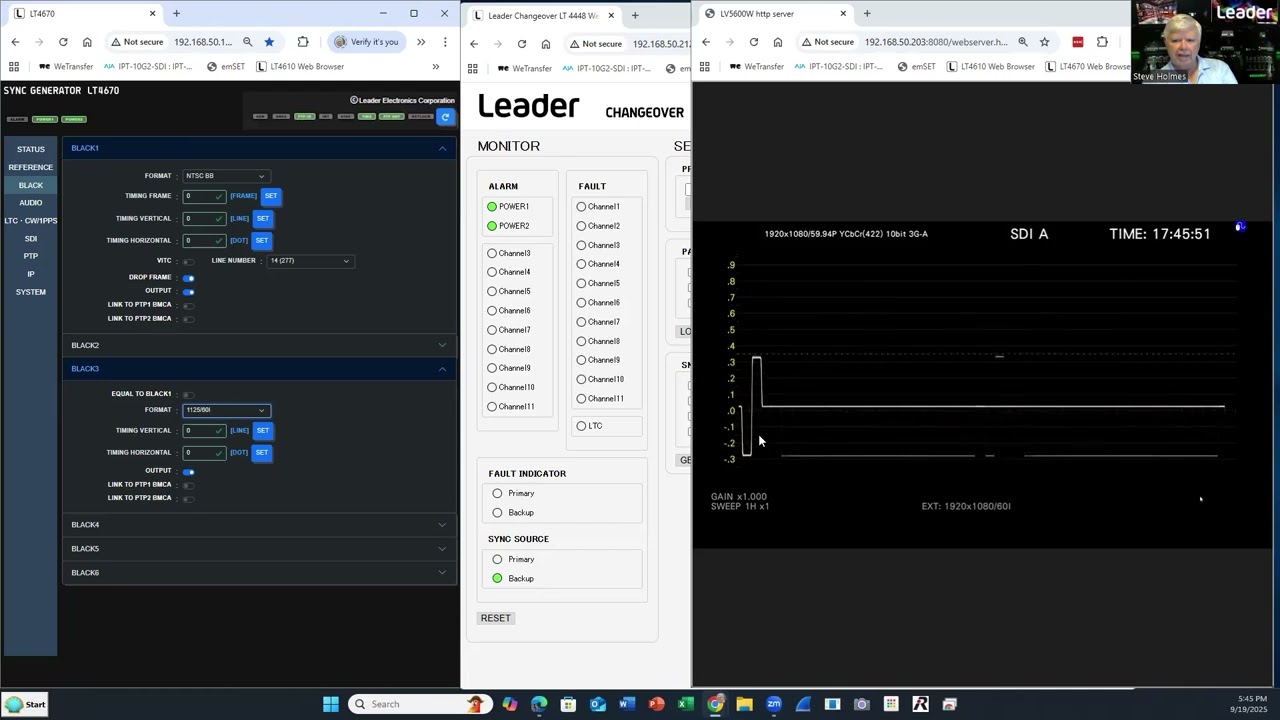Open LT4610 Web Browser bookmark in LT4670 window
Screen dimensions: 1280x720
coord(300,66)
